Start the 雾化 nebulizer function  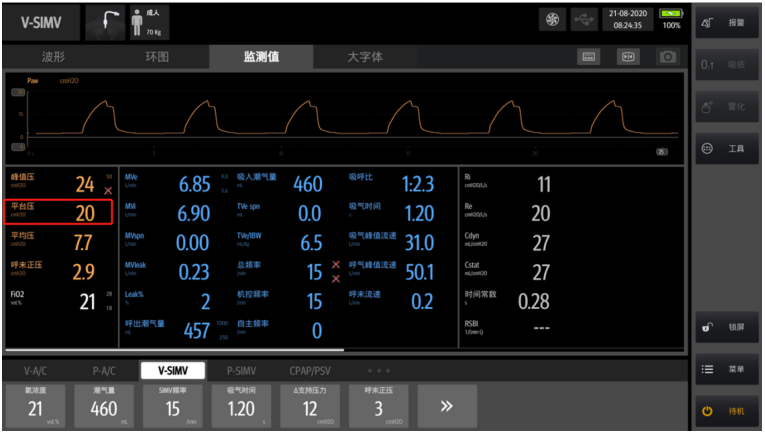coord(727,106)
